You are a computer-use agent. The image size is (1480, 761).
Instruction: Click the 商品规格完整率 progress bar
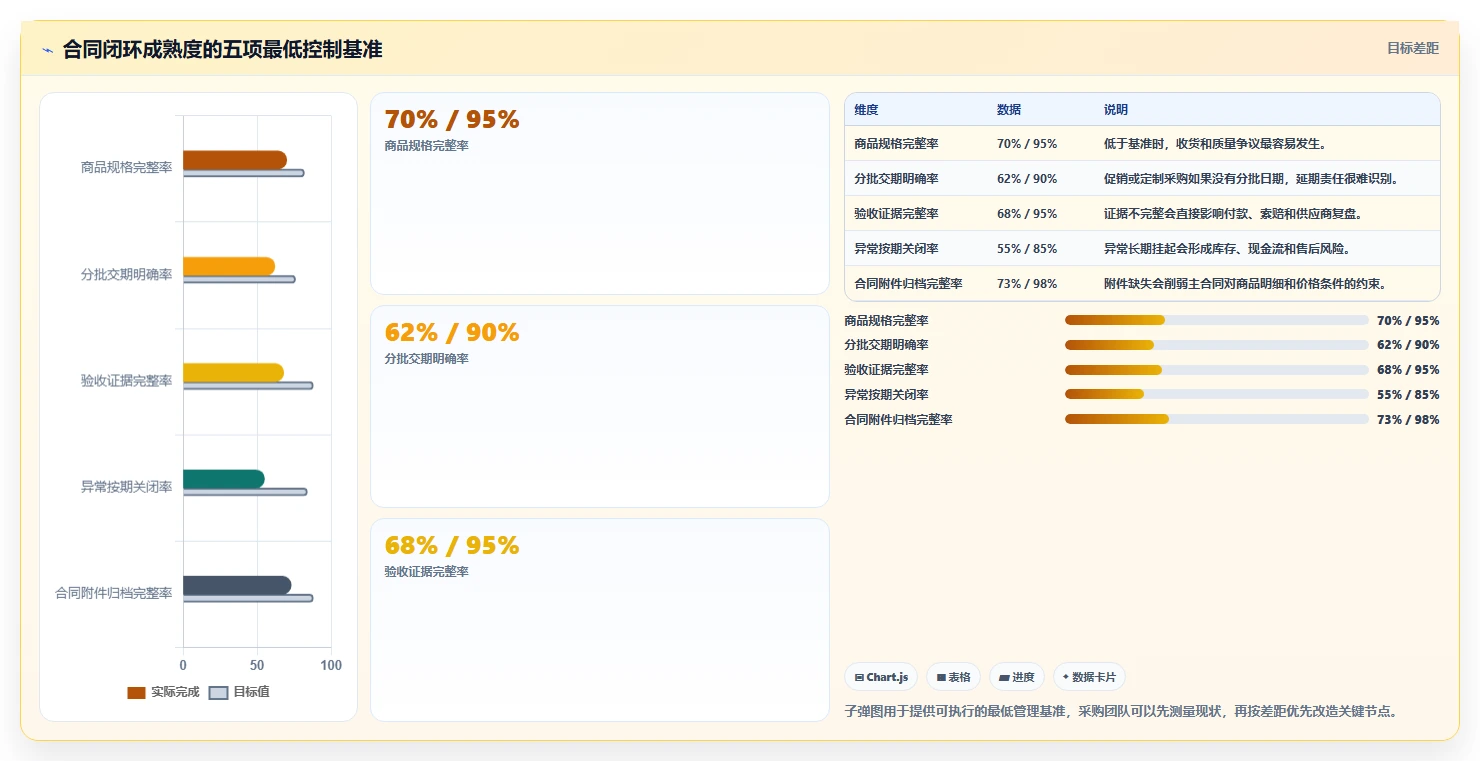point(1216,320)
